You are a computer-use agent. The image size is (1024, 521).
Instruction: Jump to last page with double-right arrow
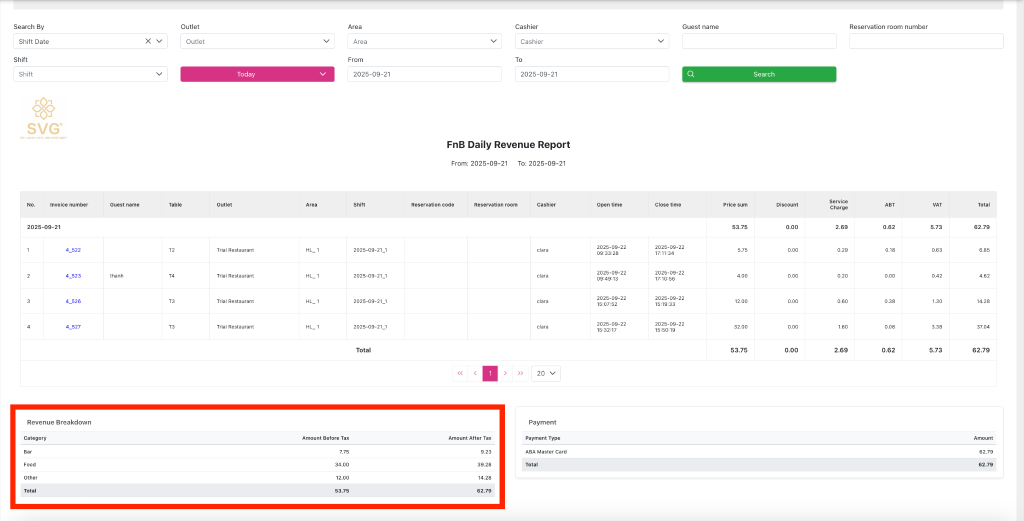tap(520, 373)
